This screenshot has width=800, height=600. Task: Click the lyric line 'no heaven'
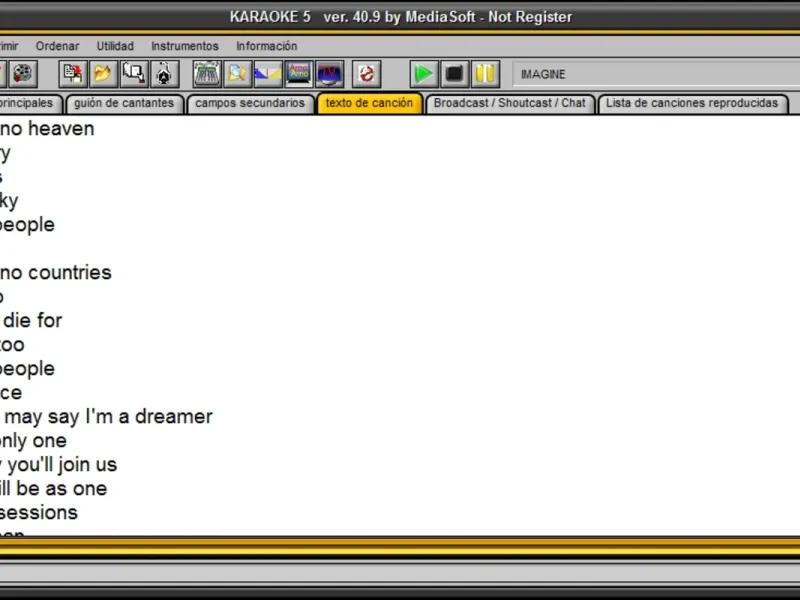click(x=47, y=129)
